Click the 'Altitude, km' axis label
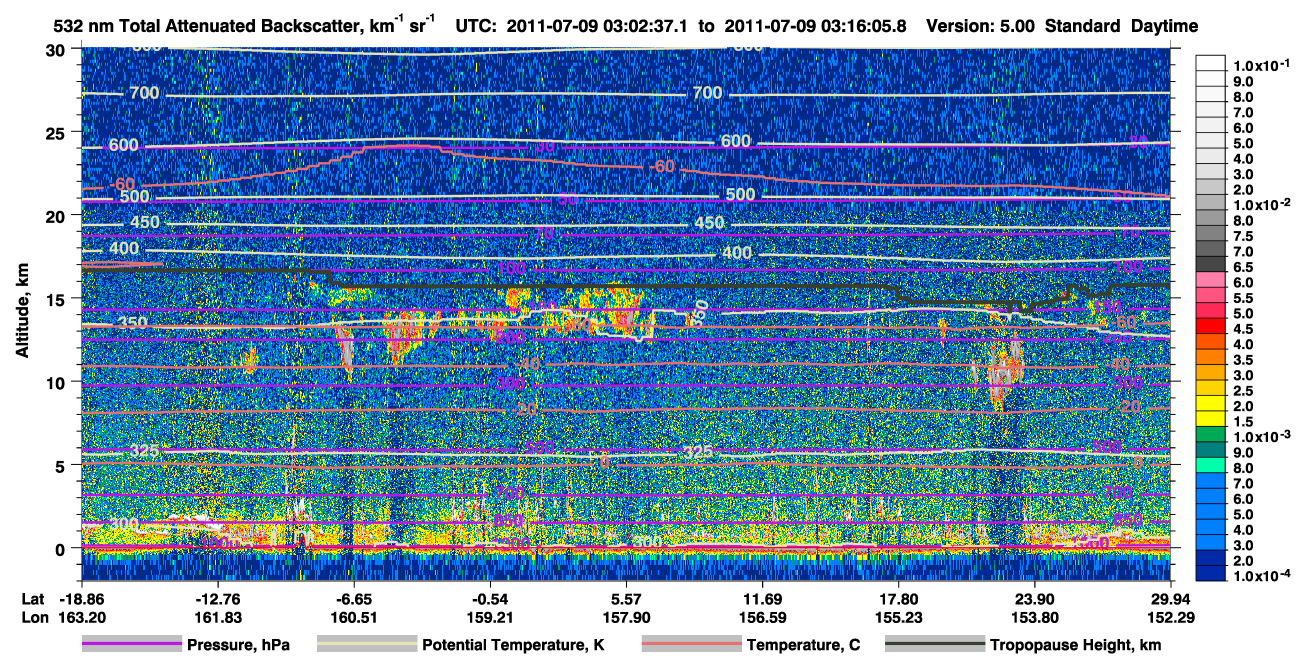The width and height of the screenshot is (1300, 667). click(22, 313)
